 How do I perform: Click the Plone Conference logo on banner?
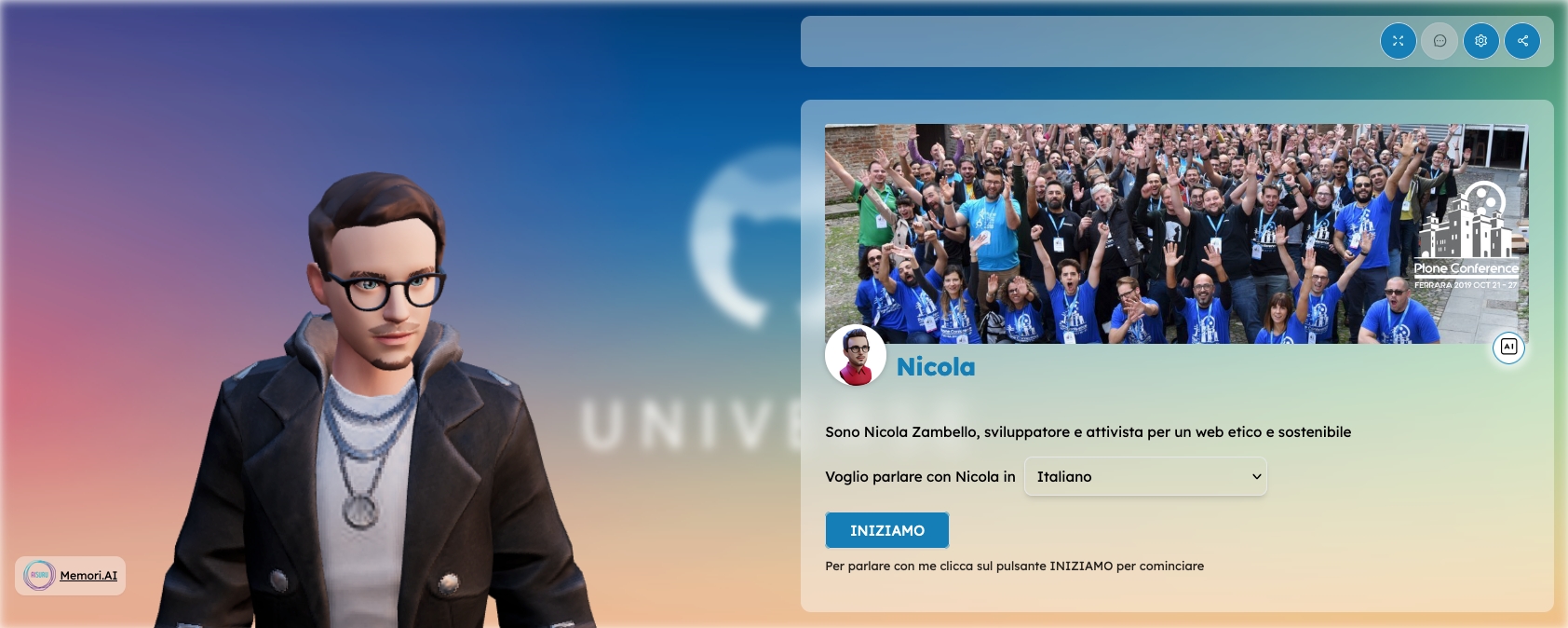point(1467,235)
